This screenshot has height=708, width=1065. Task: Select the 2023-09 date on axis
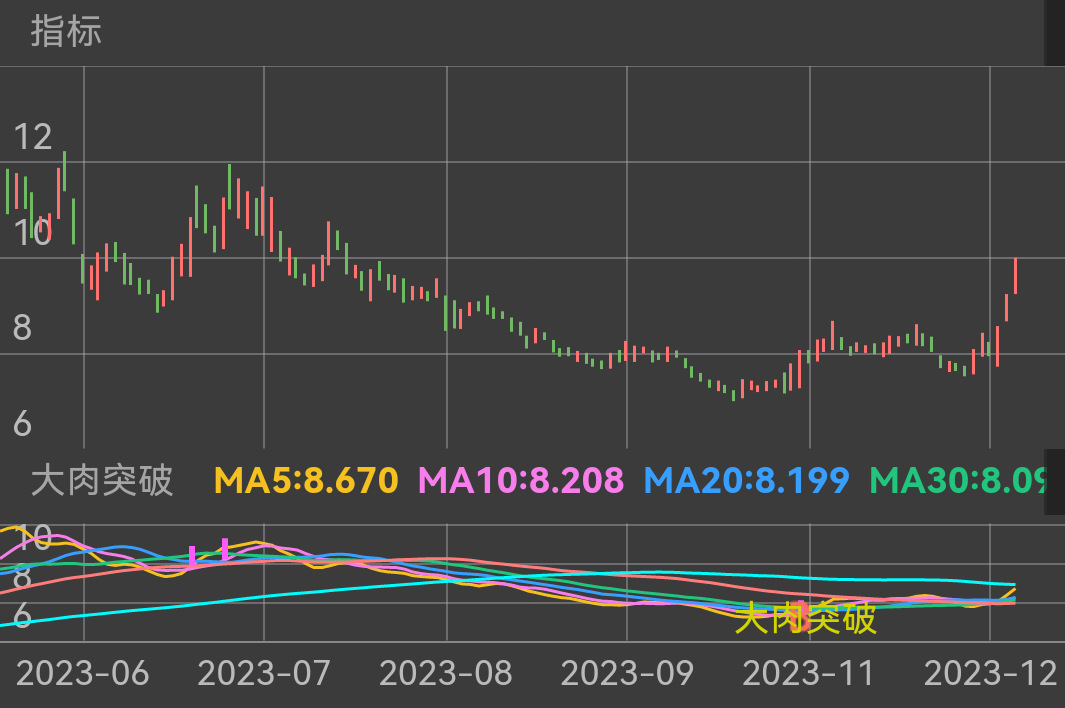pyautogui.click(x=627, y=673)
